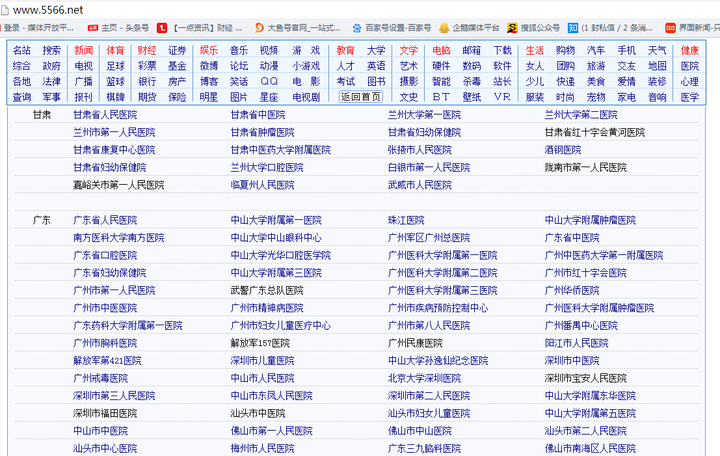Open 兰州大学口腔医院 link
The height and width of the screenshot is (456, 720).
(x=267, y=167)
